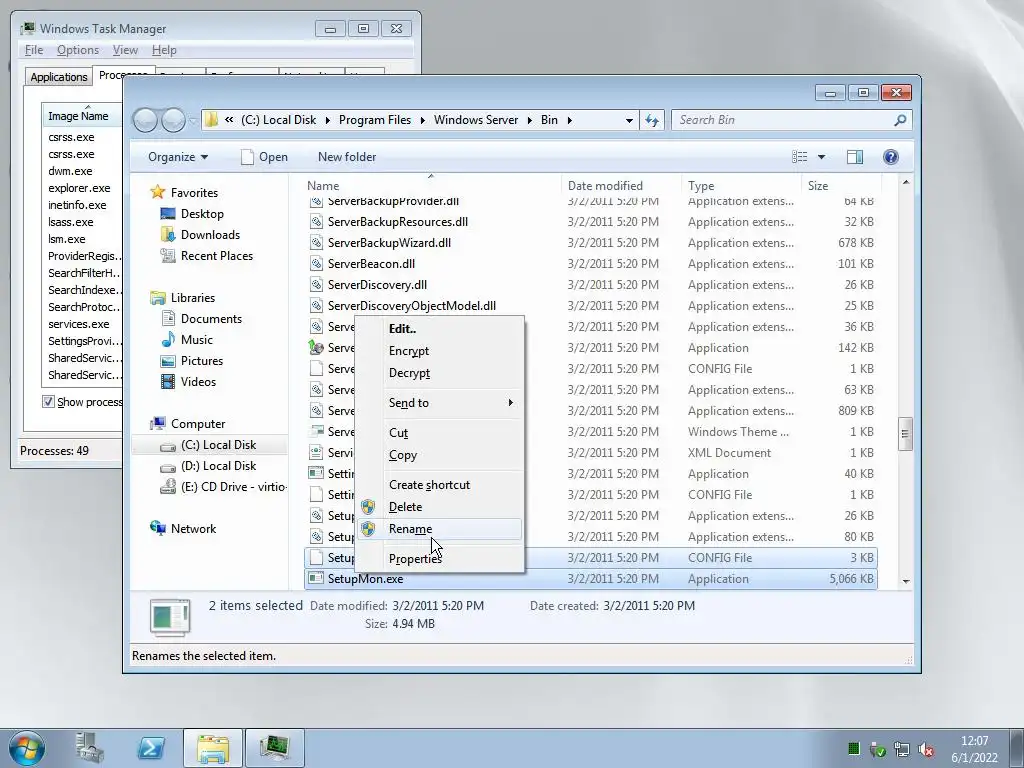Open Downloads in the navigation pane
The image size is (1024, 768).
(x=210, y=234)
